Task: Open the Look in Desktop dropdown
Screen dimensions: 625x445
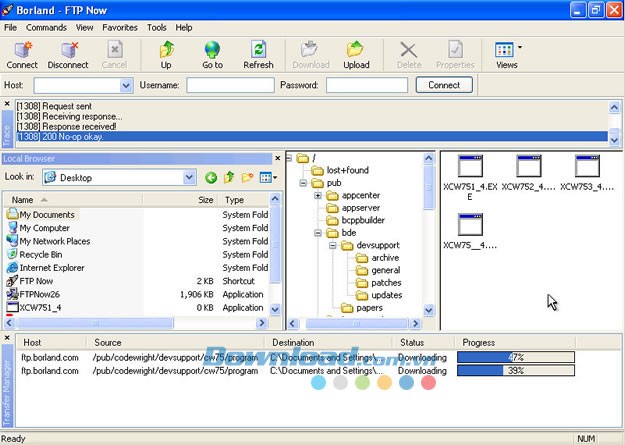Action: pyautogui.click(x=189, y=178)
